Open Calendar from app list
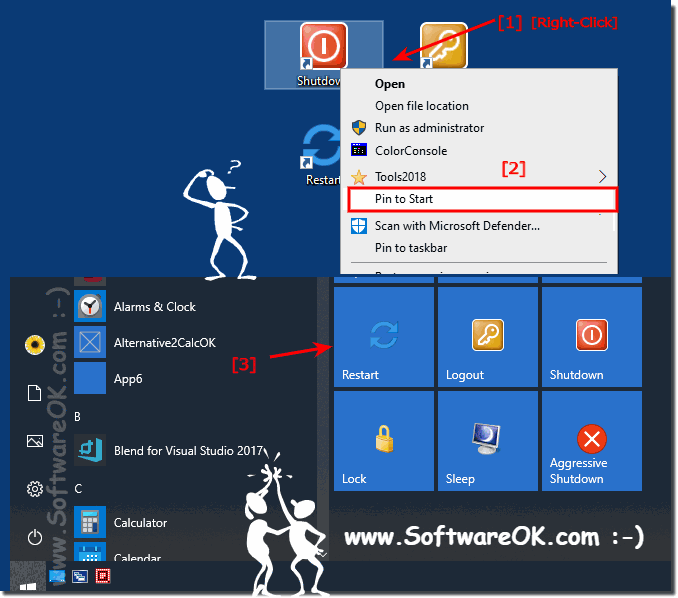678x598 pixels. (195, 552)
